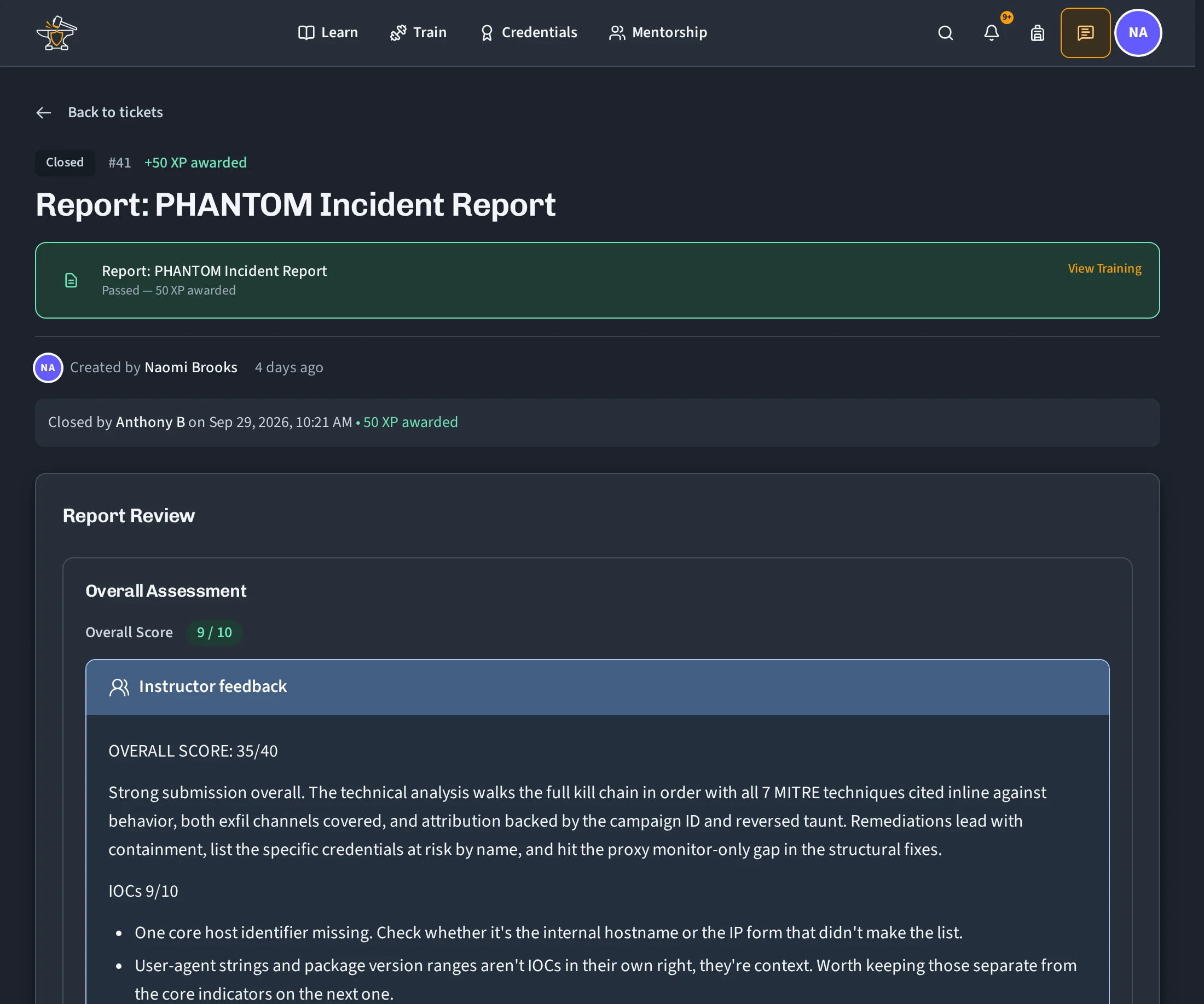Image resolution: width=1204 pixels, height=1004 pixels.
Task: Click the backpack inventory icon
Action: pyautogui.click(x=1037, y=33)
